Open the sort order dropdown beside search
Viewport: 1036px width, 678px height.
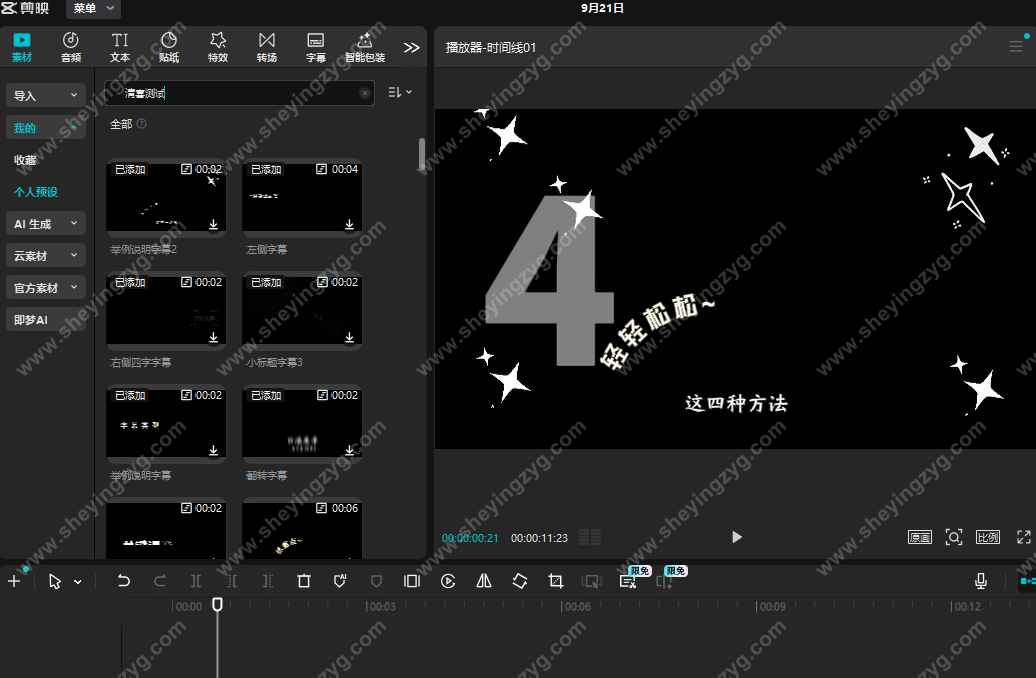click(399, 92)
